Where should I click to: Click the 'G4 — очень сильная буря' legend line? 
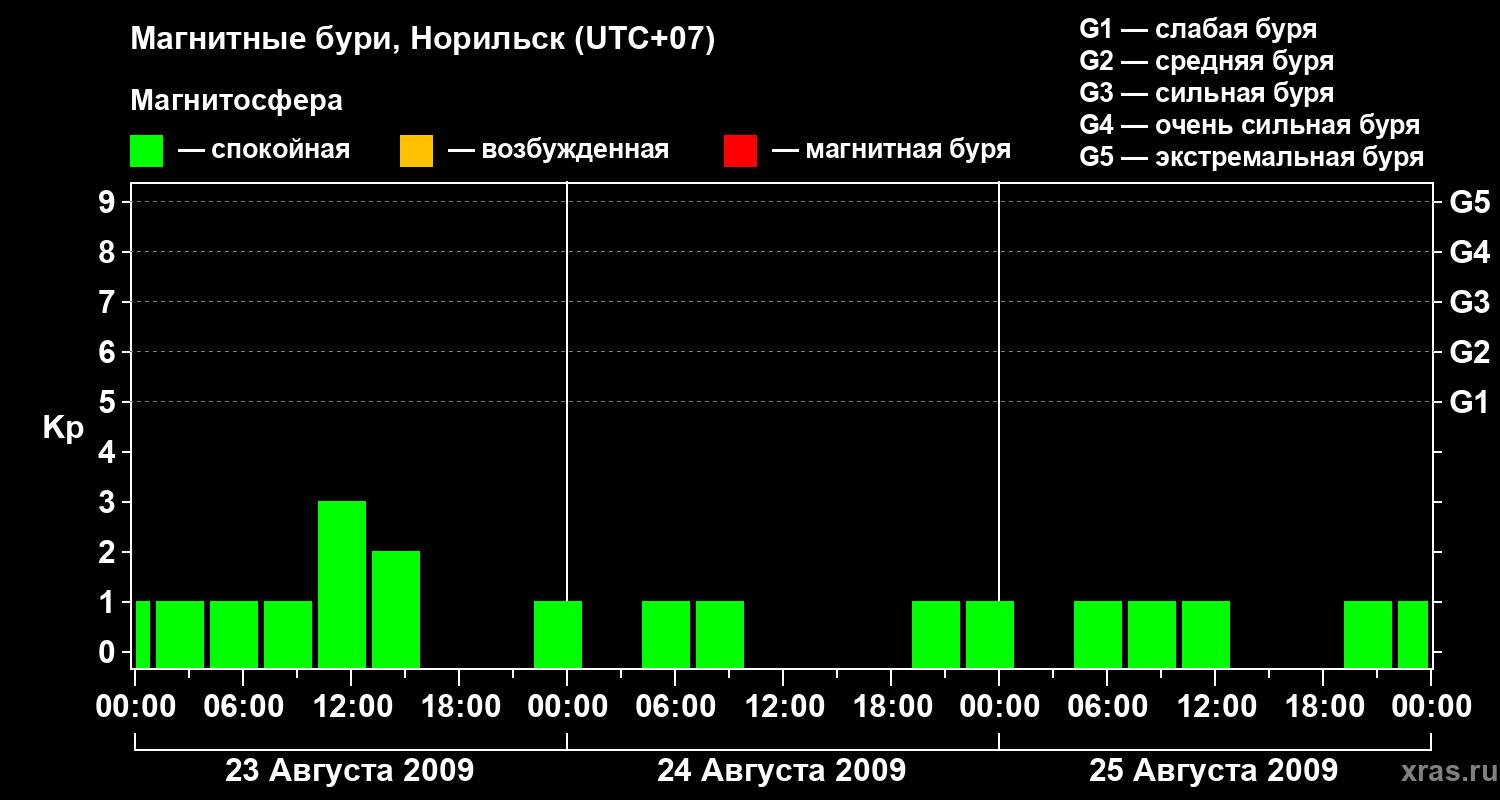click(1250, 125)
